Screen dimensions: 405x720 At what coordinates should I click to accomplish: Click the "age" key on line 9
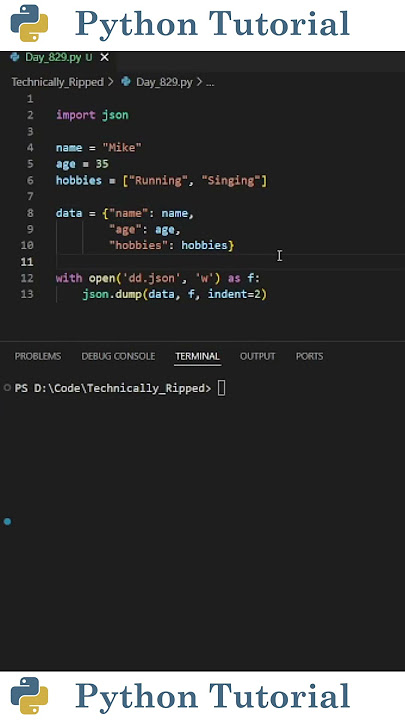click(125, 230)
